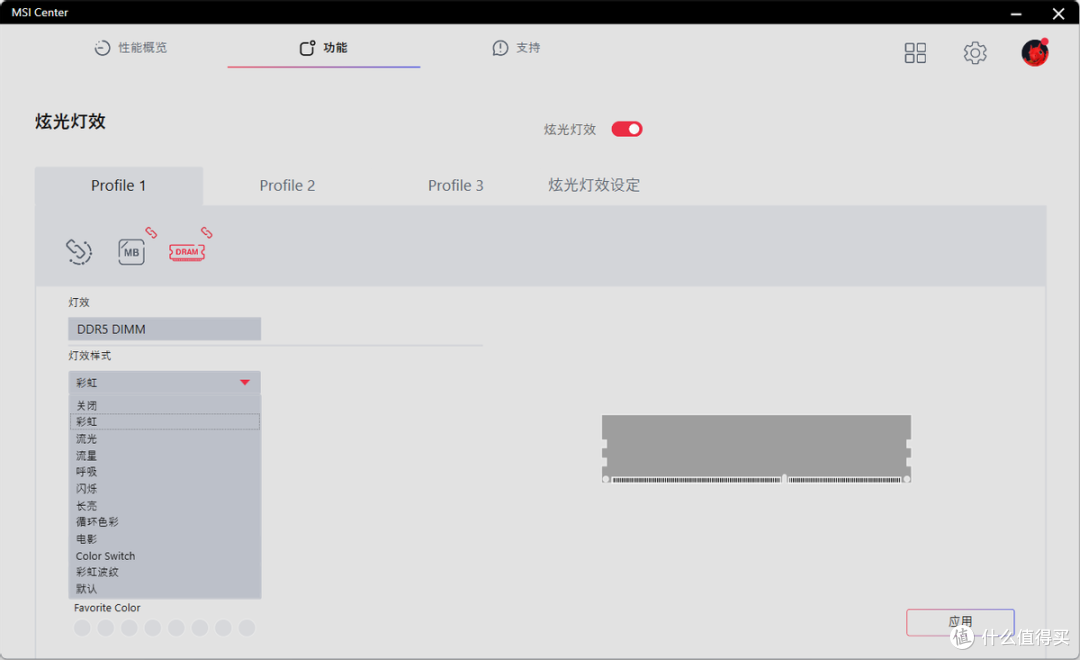Select the MB motherboard device icon
Image resolution: width=1080 pixels, height=660 pixels.
point(132,252)
